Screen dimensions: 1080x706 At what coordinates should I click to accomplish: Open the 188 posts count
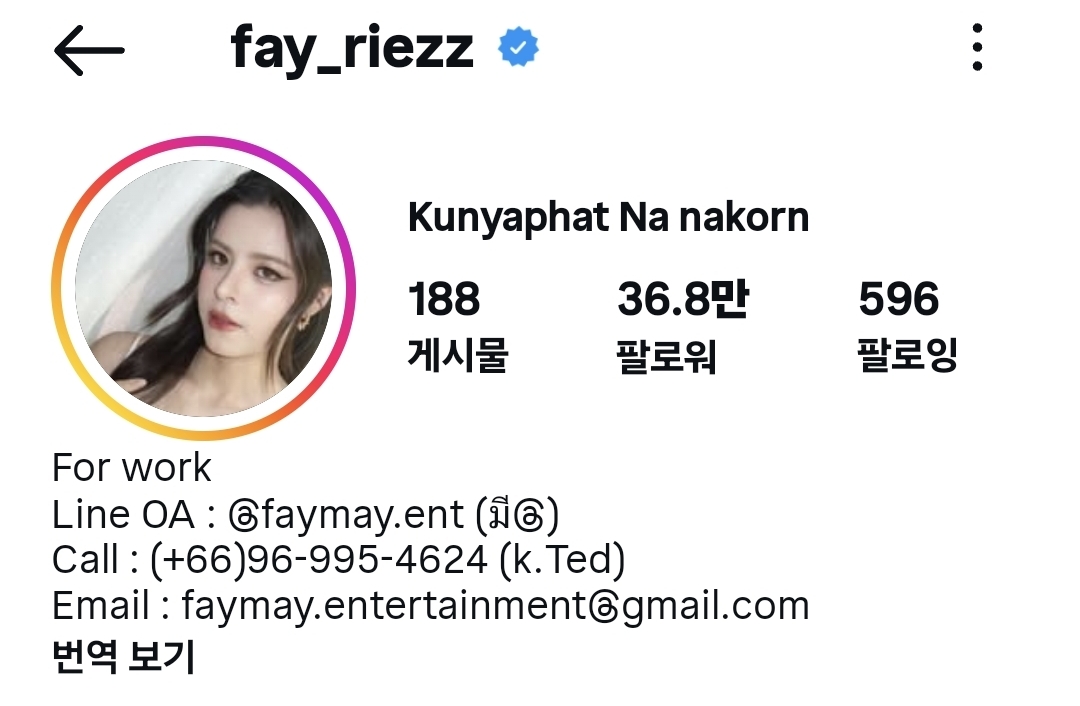coord(444,299)
